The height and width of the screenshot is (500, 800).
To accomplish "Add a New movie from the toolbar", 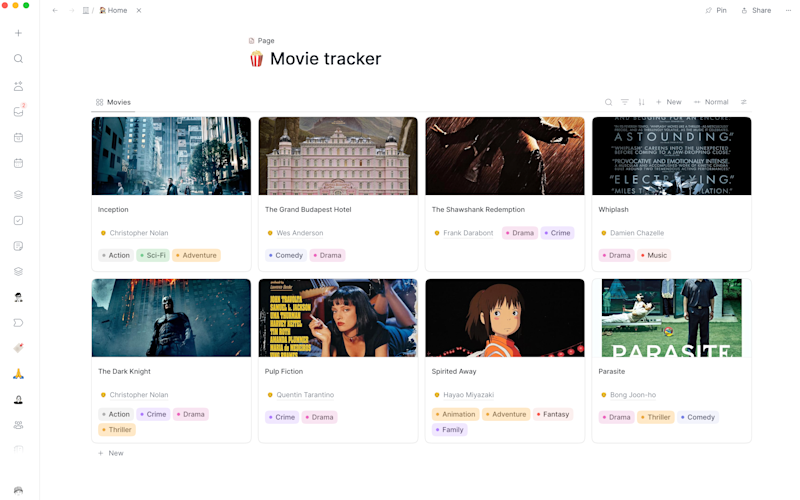I will coord(668,102).
